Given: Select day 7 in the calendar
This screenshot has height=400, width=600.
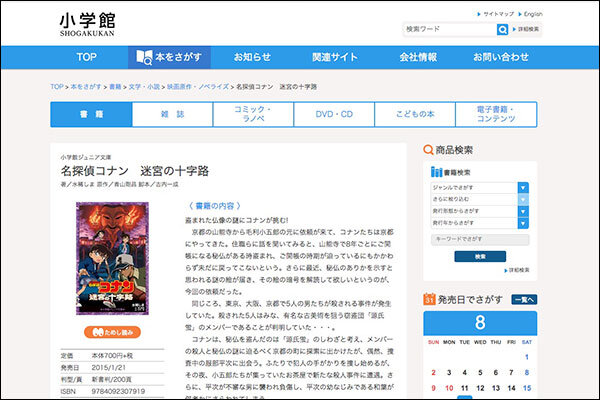Looking at the screenshot, I should pos(511,372).
